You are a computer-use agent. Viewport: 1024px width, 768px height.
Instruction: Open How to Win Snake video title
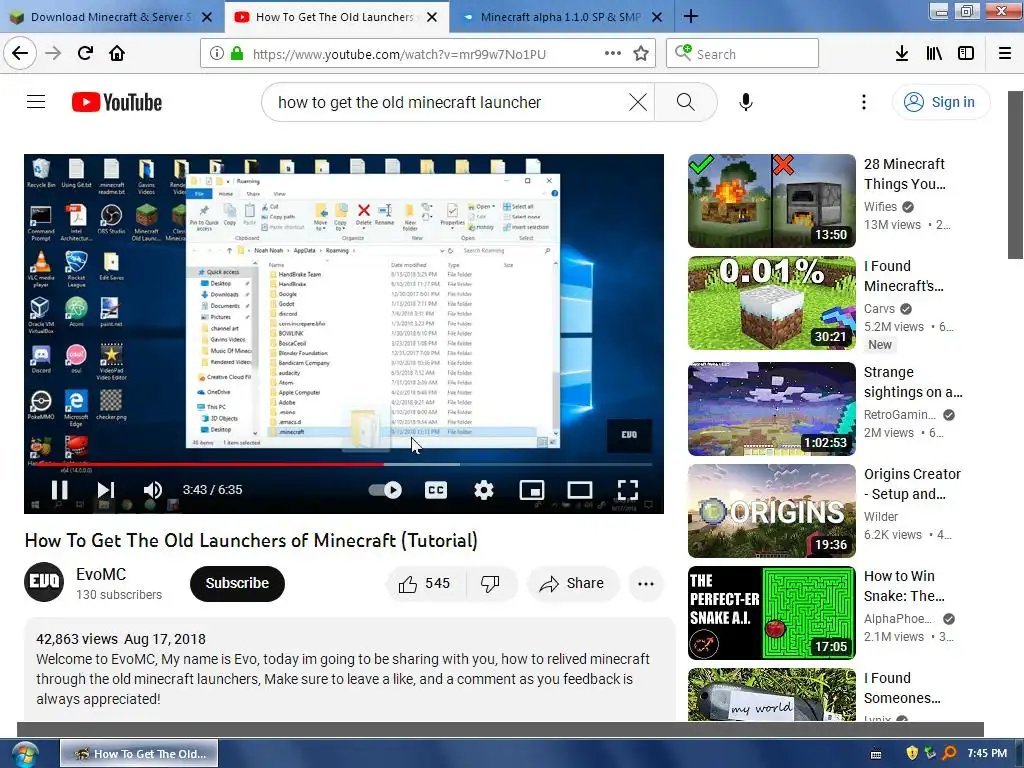[904, 586]
